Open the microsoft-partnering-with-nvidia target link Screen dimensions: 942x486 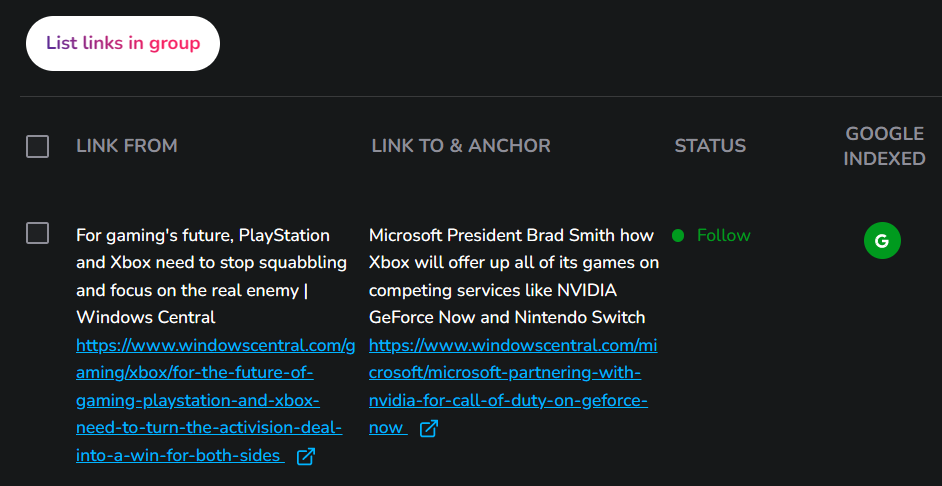tap(513, 387)
